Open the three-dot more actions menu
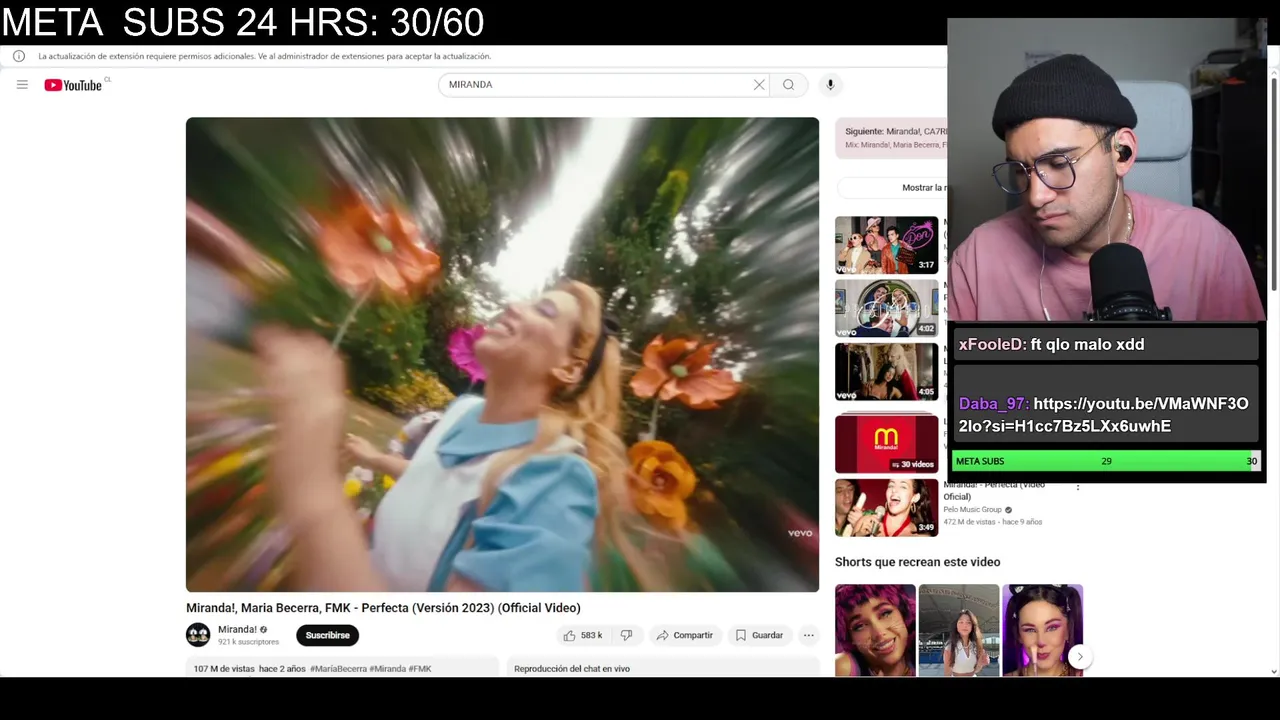Viewport: 1280px width, 720px height. 808,635
